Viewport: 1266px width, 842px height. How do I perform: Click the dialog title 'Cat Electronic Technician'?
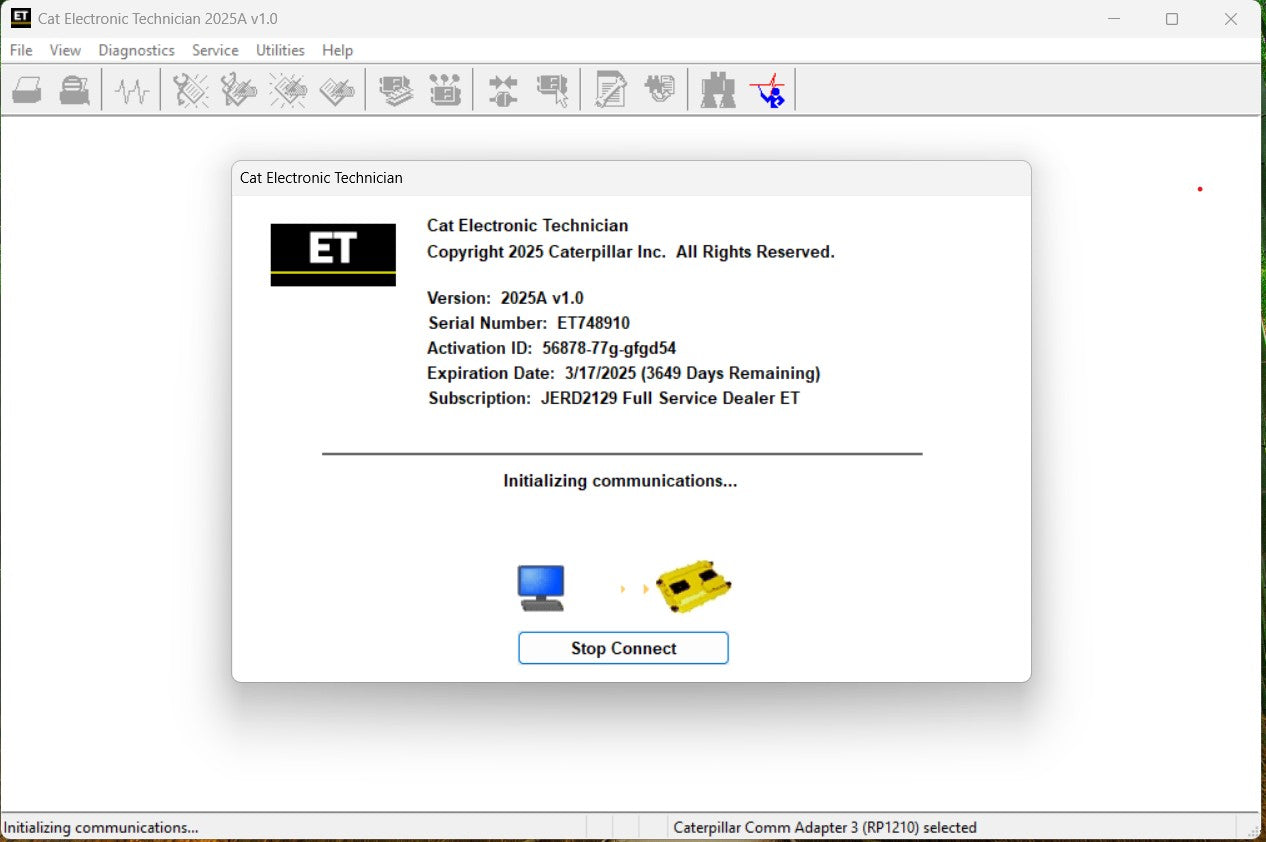click(321, 178)
